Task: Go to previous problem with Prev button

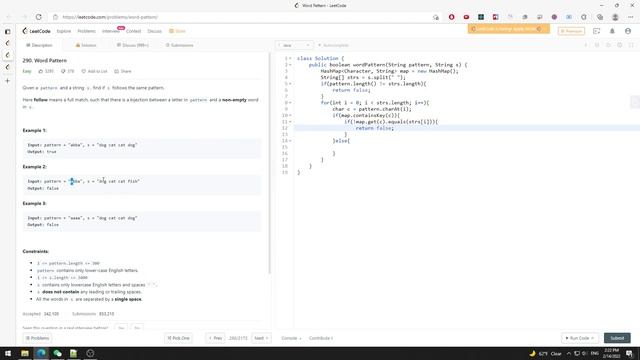Action: (215, 338)
